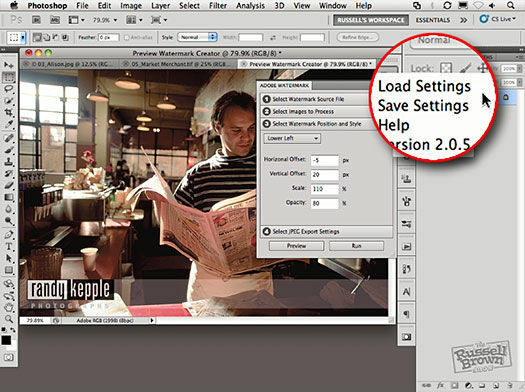Launch Mini Bridge from application bar
525x392 pixels.
[55, 20]
